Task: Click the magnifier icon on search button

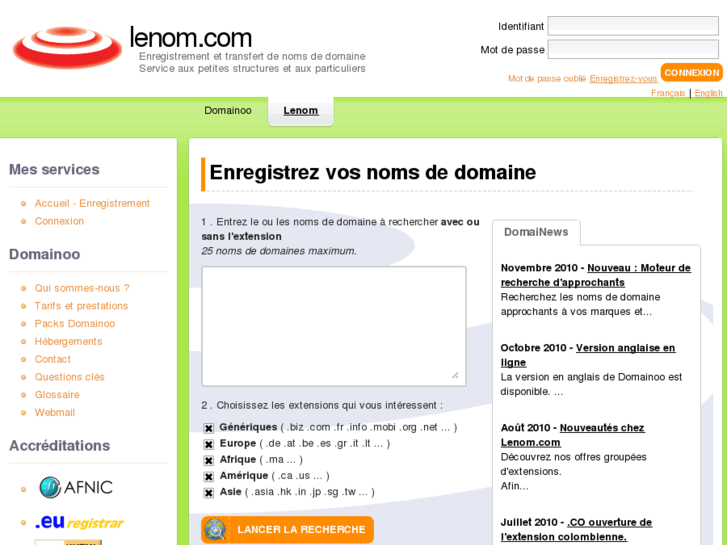Action: point(215,530)
